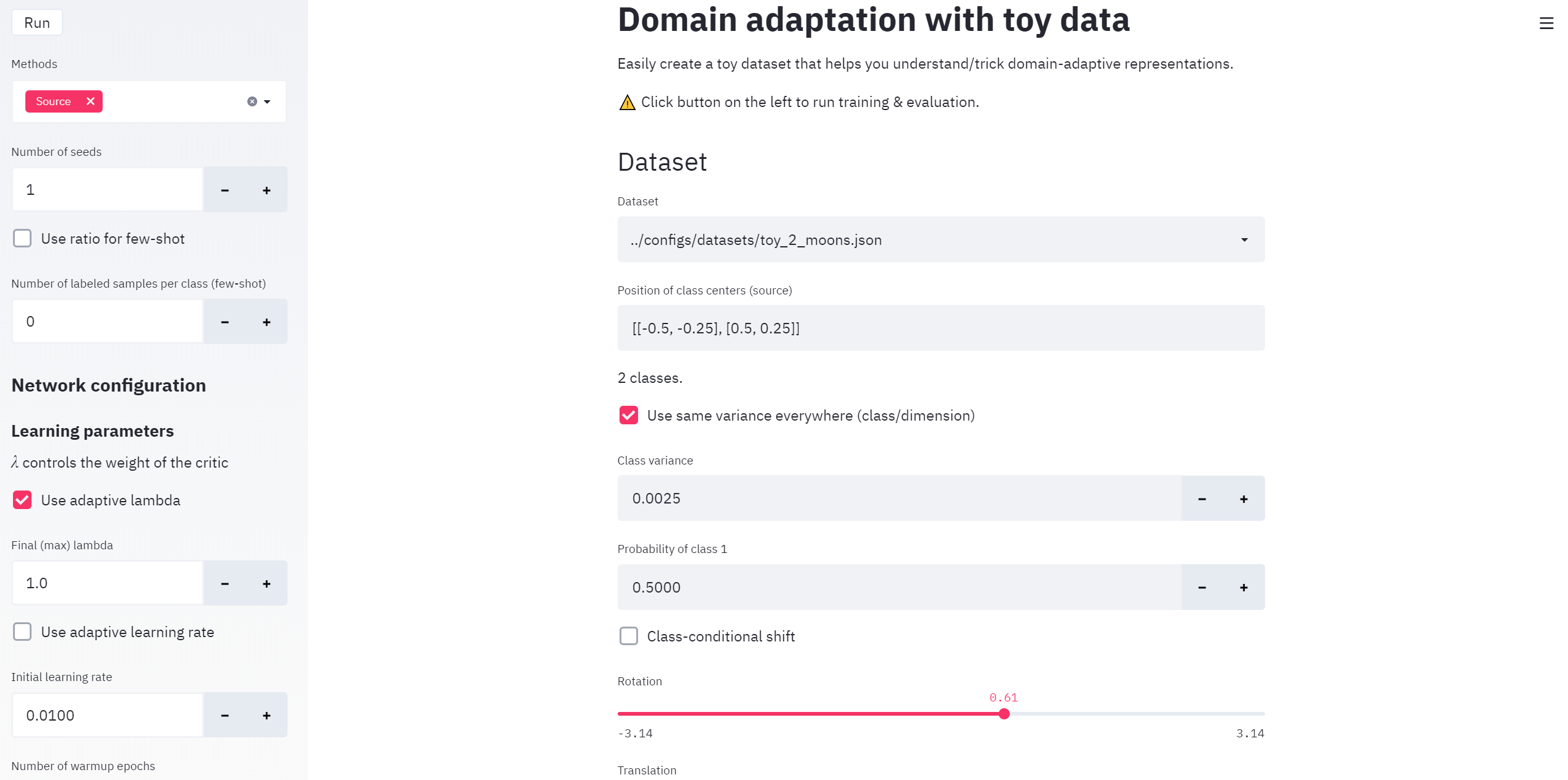The width and height of the screenshot is (1568, 780).
Task: Increase the class variance value
Action: (1243, 499)
